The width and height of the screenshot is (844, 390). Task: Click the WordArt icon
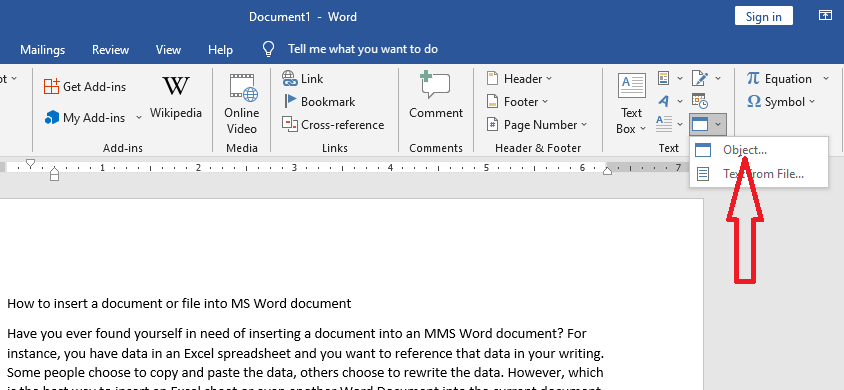[664, 101]
